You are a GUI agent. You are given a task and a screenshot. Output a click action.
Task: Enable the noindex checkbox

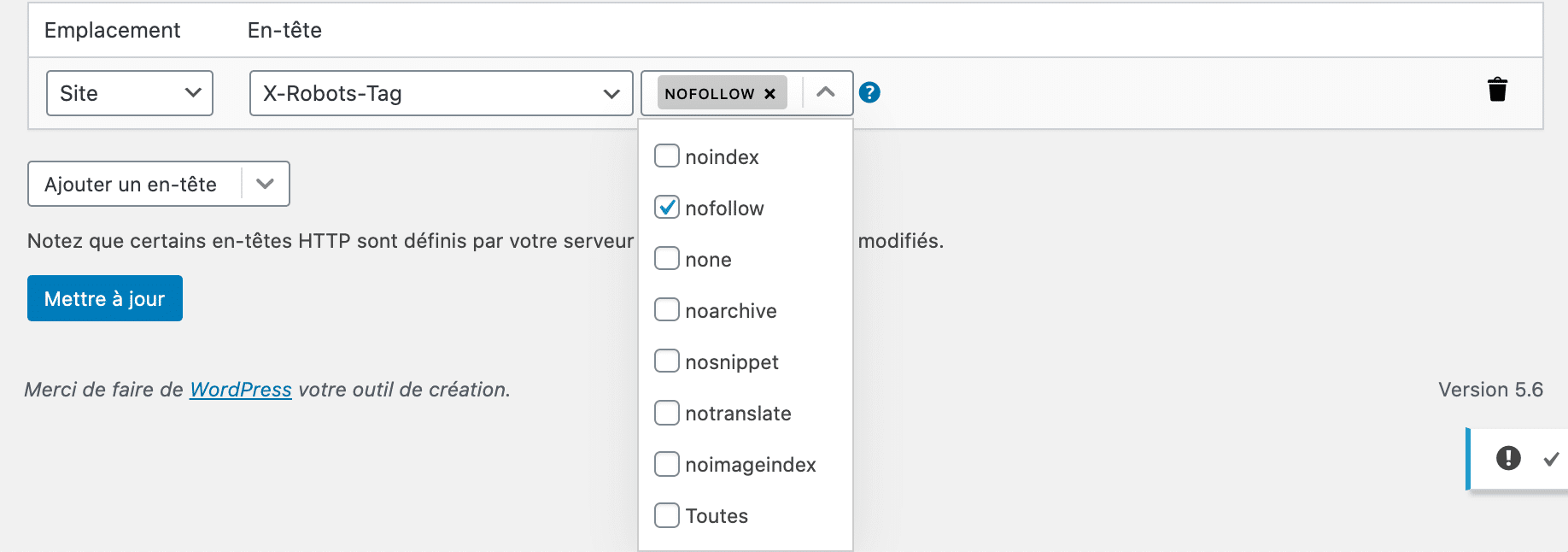point(666,156)
